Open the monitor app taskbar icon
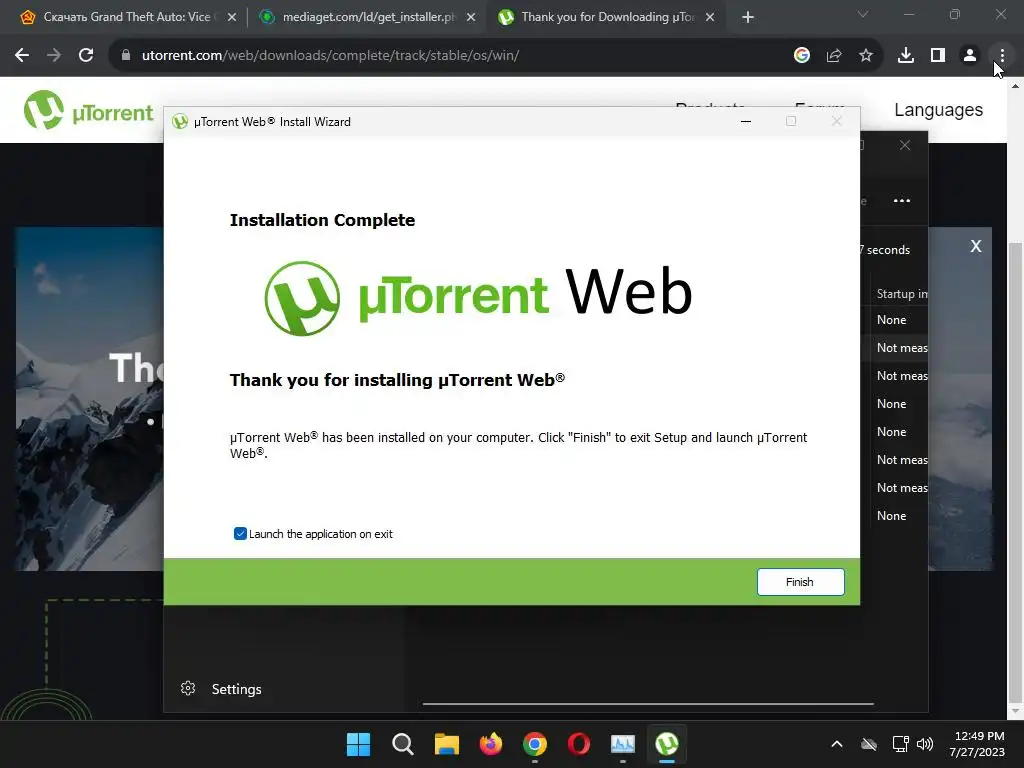 pos(623,744)
